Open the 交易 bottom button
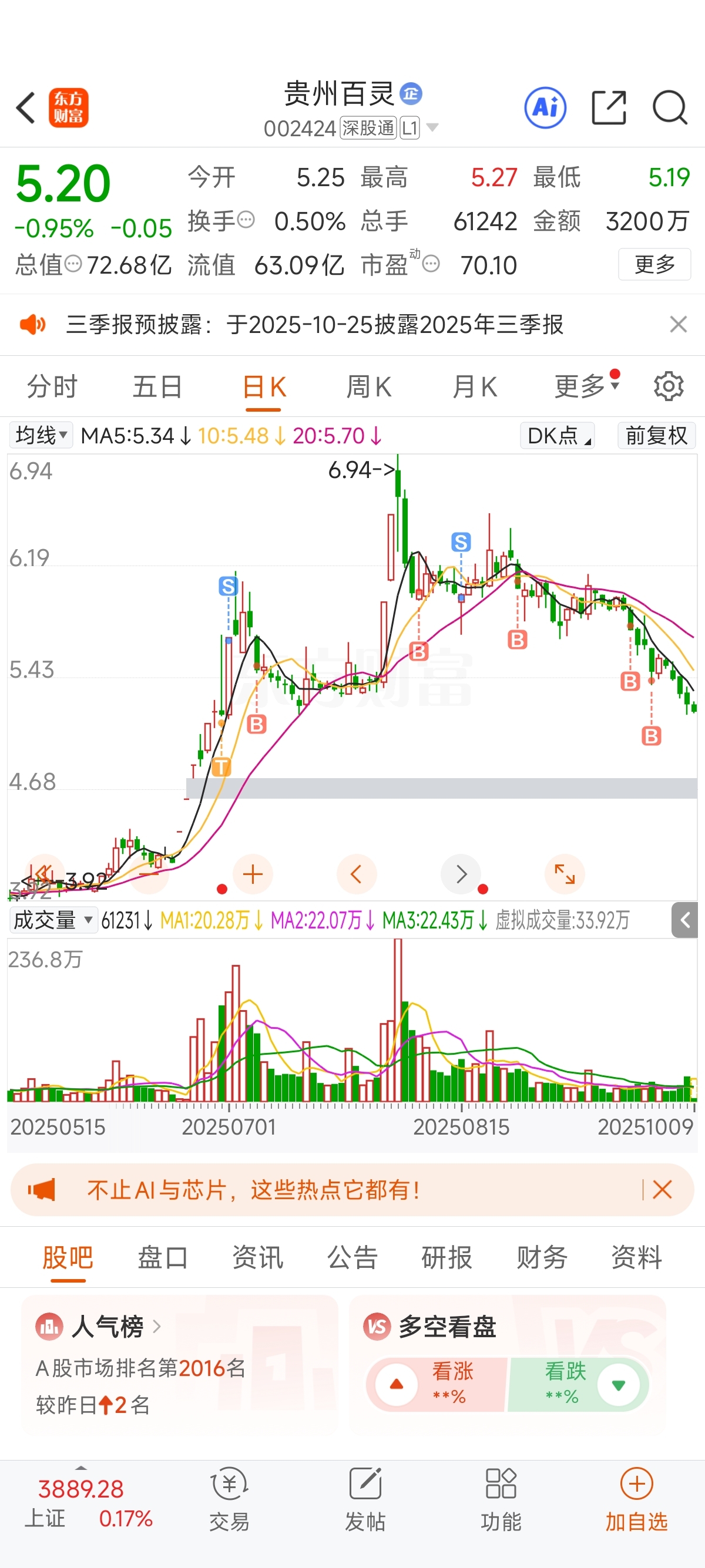Image resolution: width=705 pixels, height=1568 pixels. pos(230,1499)
